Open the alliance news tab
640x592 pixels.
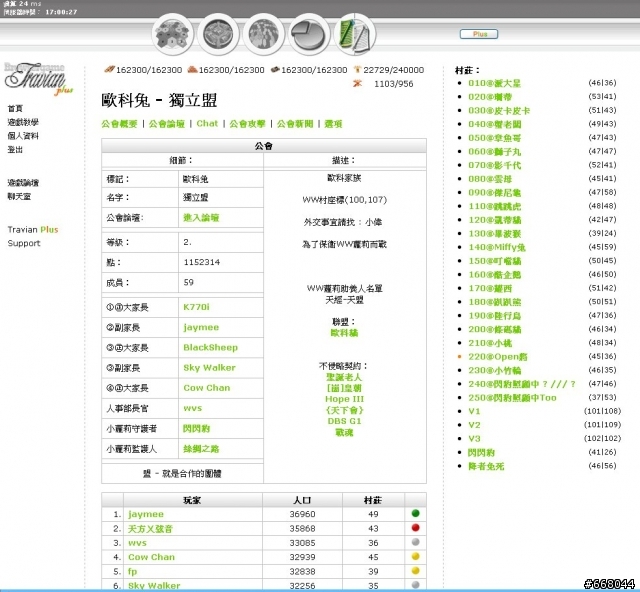pos(295,124)
